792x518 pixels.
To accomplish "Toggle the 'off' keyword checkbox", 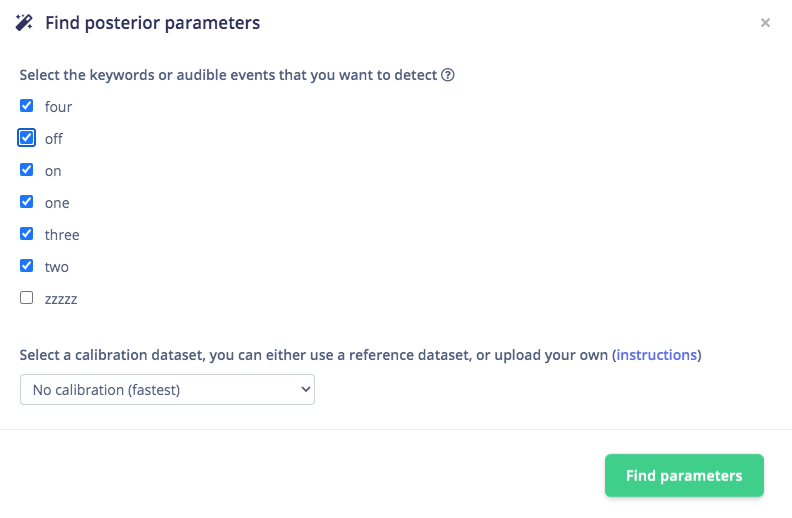I will click(x=27, y=138).
